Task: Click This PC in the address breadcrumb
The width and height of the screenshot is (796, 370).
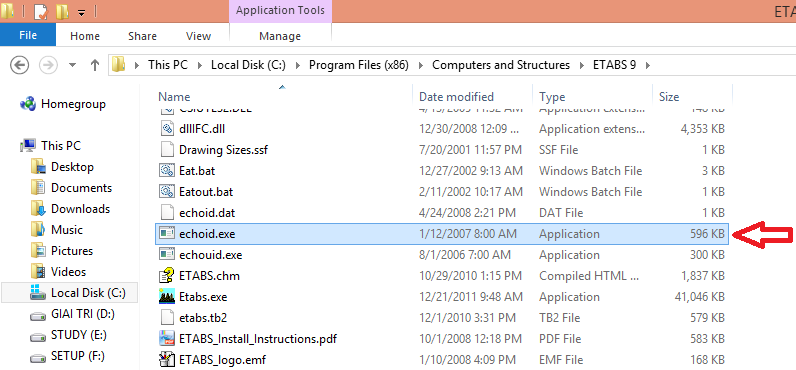Action: (x=168, y=65)
